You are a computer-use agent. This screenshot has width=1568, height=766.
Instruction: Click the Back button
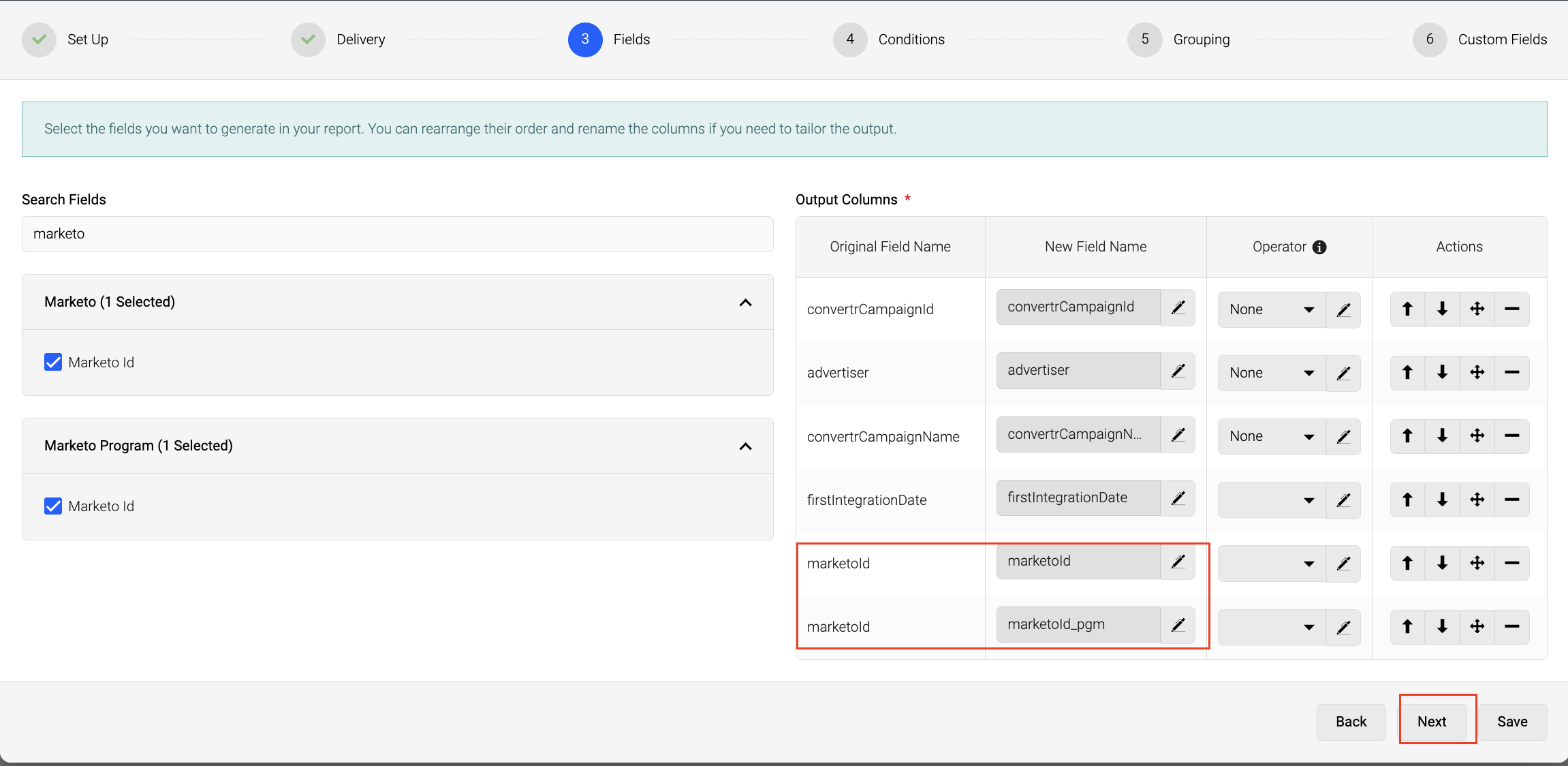click(x=1351, y=722)
